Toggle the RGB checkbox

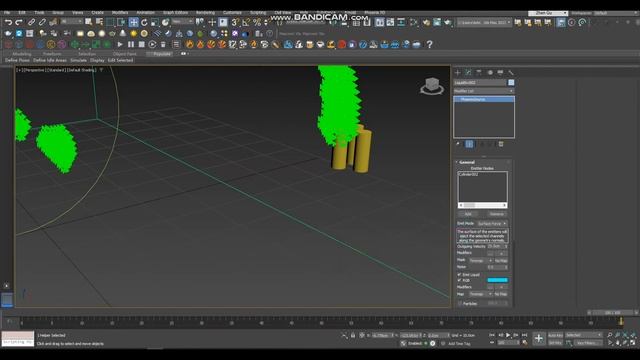[459, 280]
